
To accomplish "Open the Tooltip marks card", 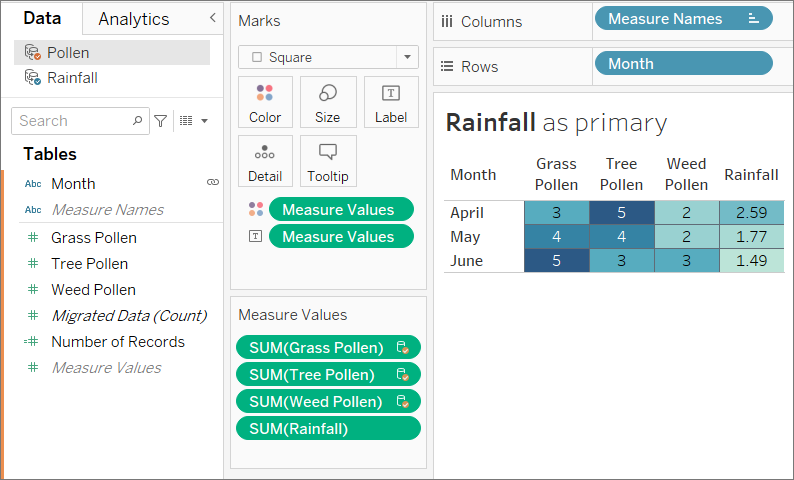I will point(328,162).
